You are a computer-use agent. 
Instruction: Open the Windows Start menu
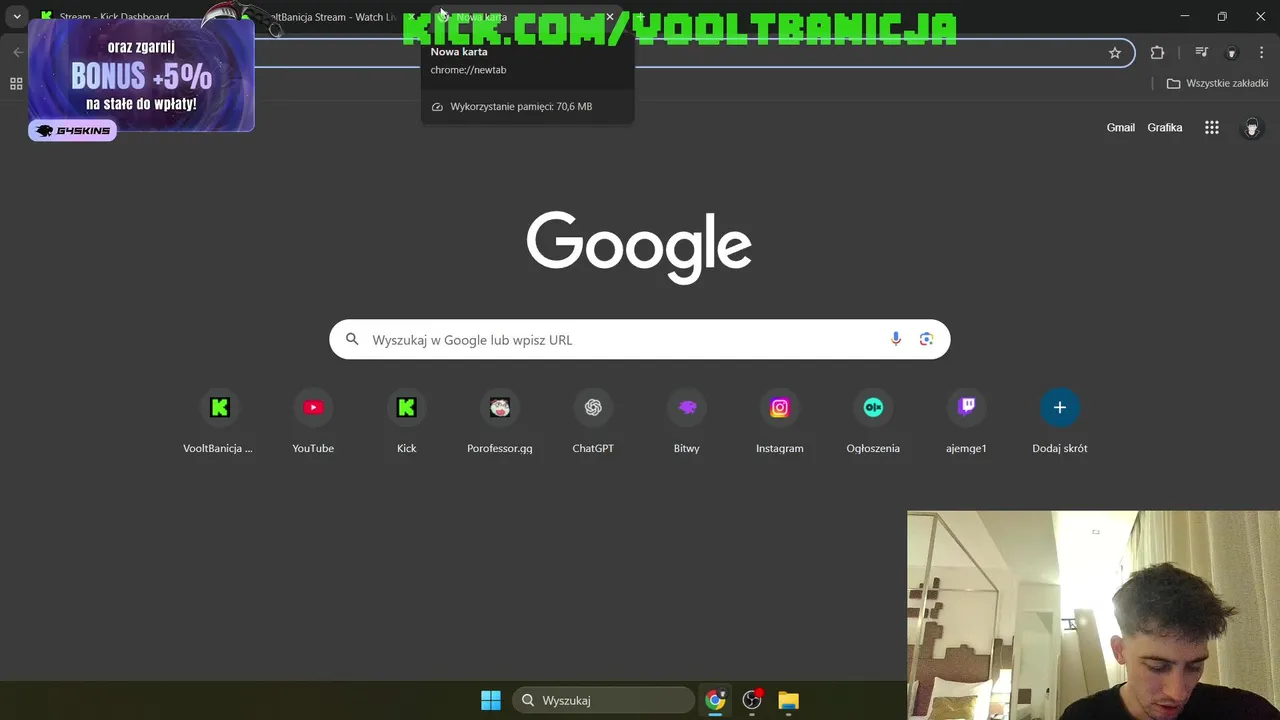point(491,700)
